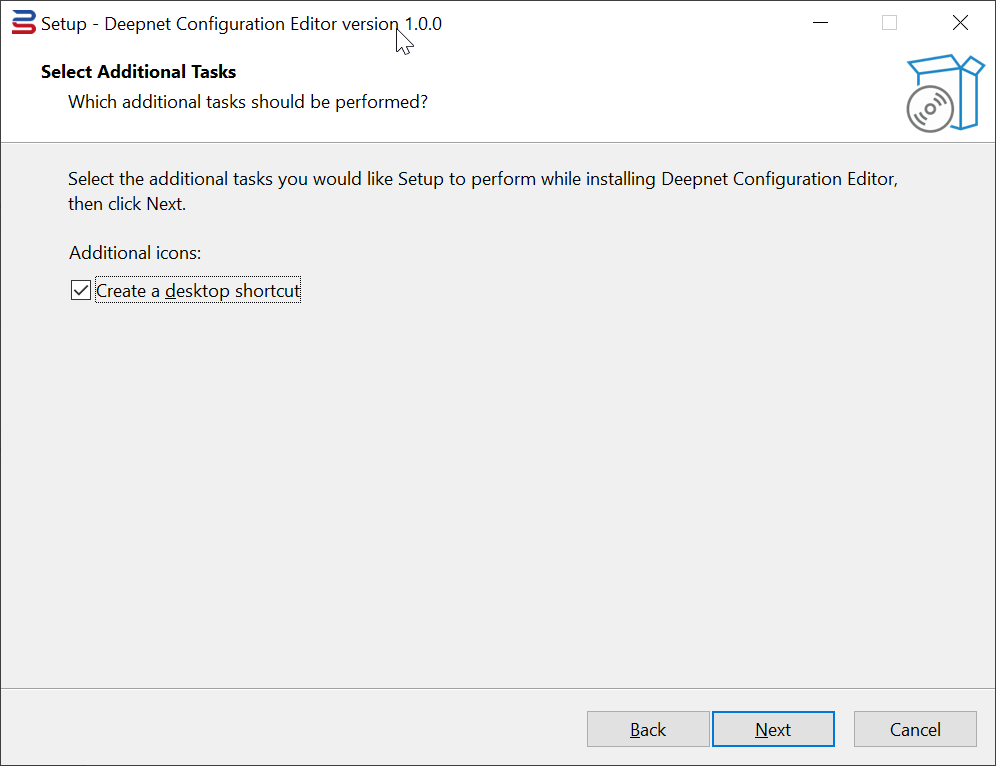This screenshot has width=996, height=766.
Task: Click the blank white header area
Action: point(650,90)
